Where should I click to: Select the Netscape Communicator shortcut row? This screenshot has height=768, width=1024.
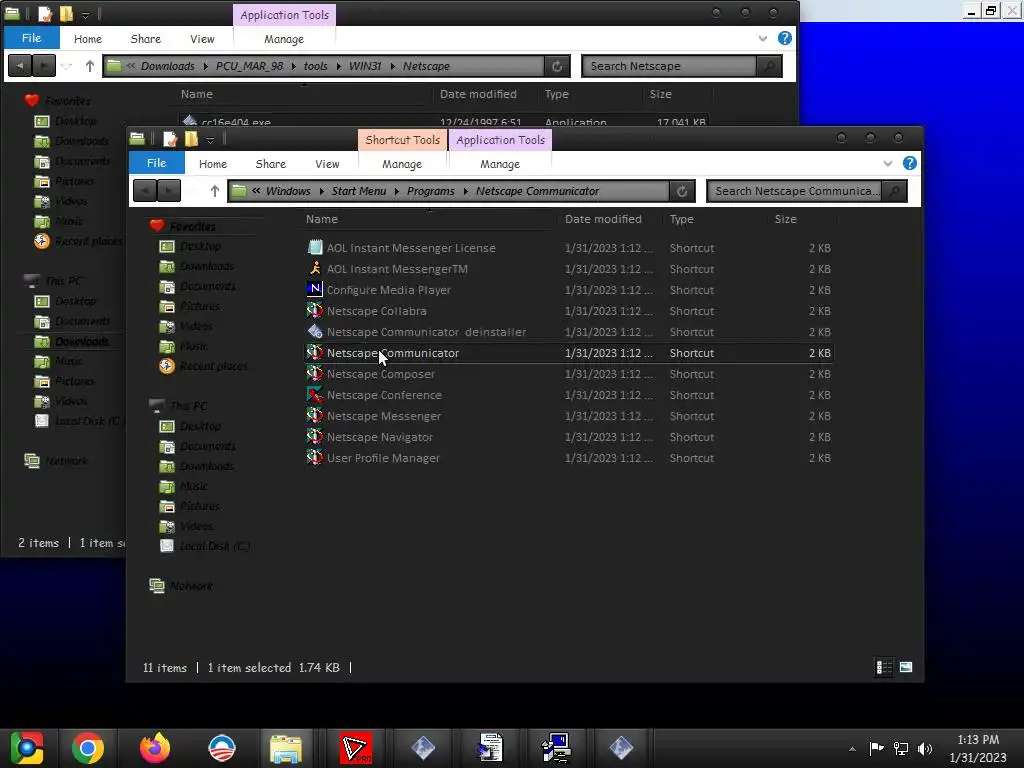(568, 353)
